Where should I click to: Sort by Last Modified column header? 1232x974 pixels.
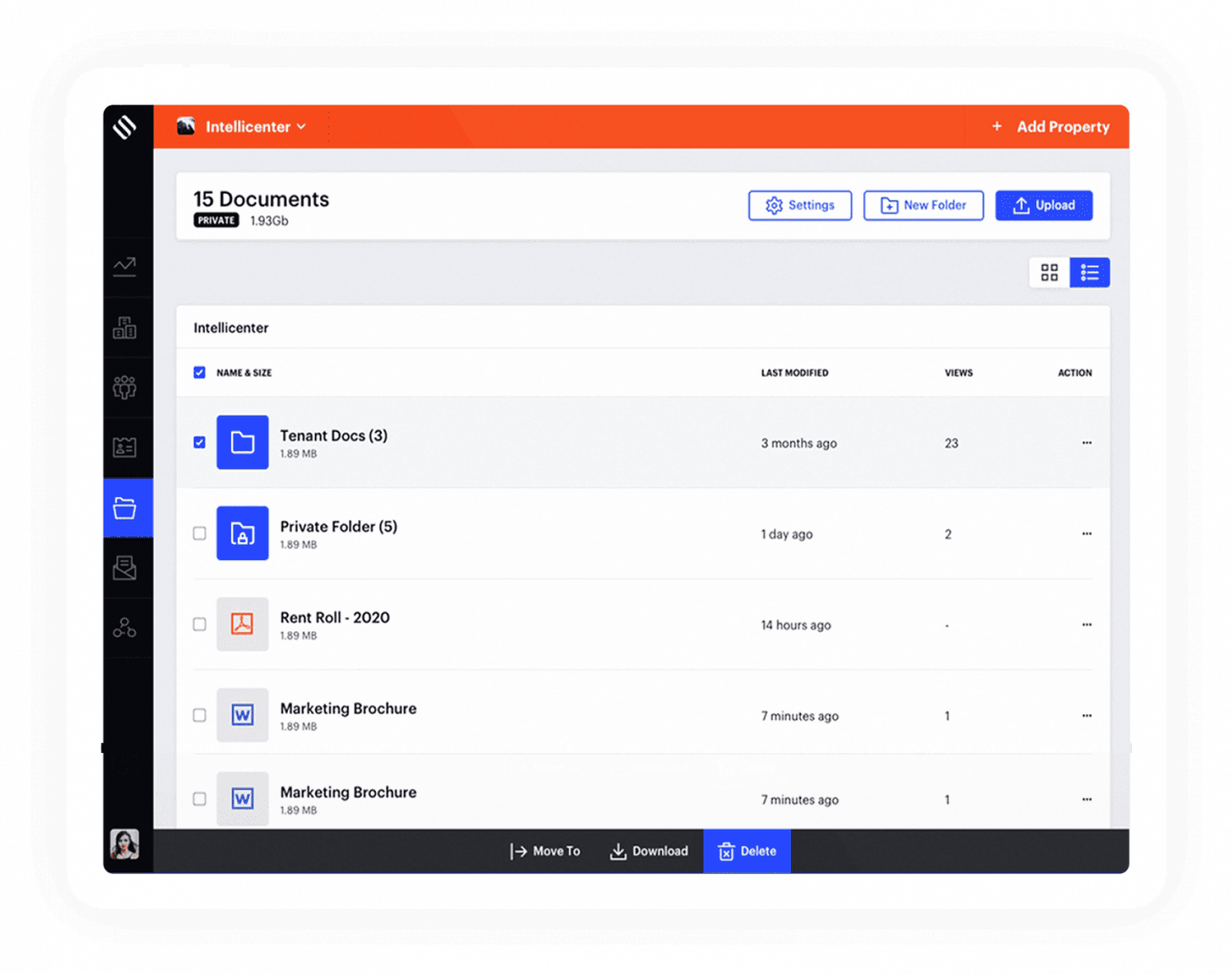click(x=795, y=372)
